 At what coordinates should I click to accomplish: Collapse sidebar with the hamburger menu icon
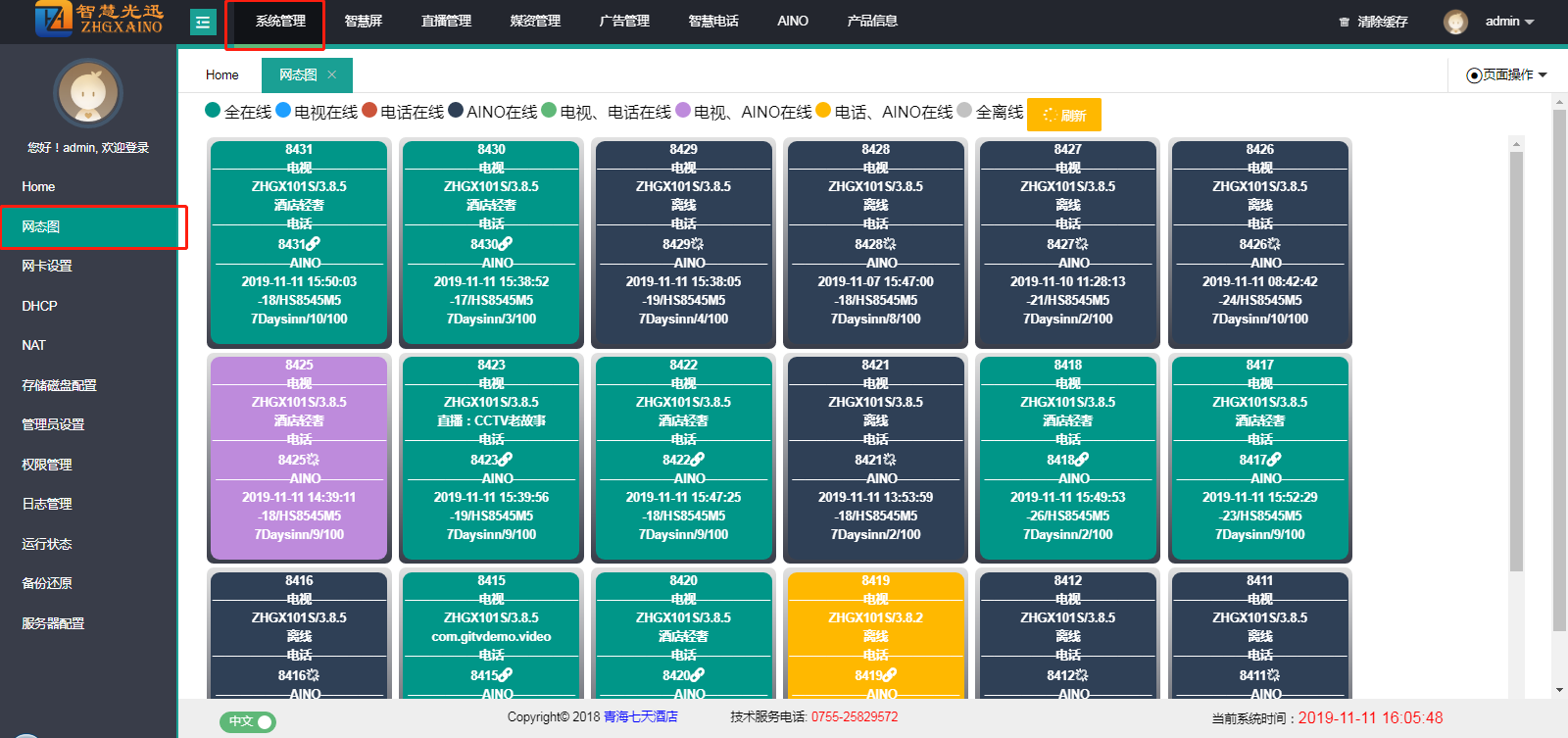pos(203,22)
